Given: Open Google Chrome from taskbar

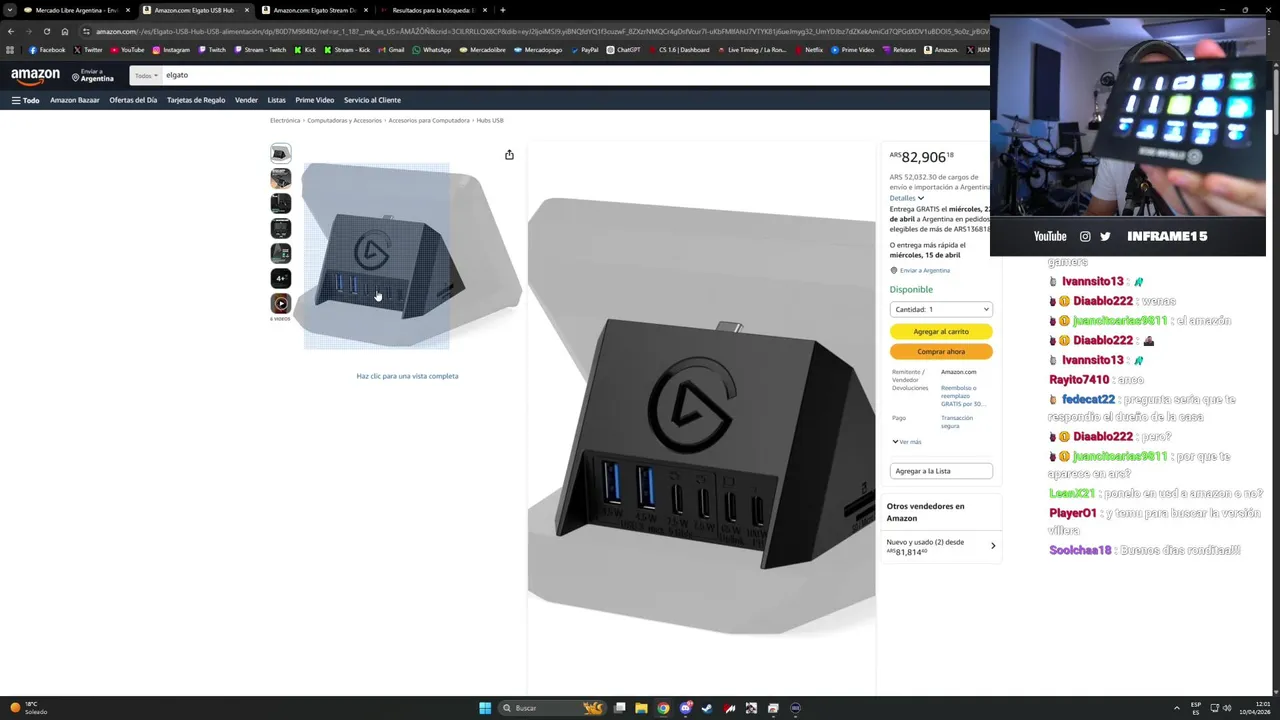Looking at the screenshot, I should point(663,708).
